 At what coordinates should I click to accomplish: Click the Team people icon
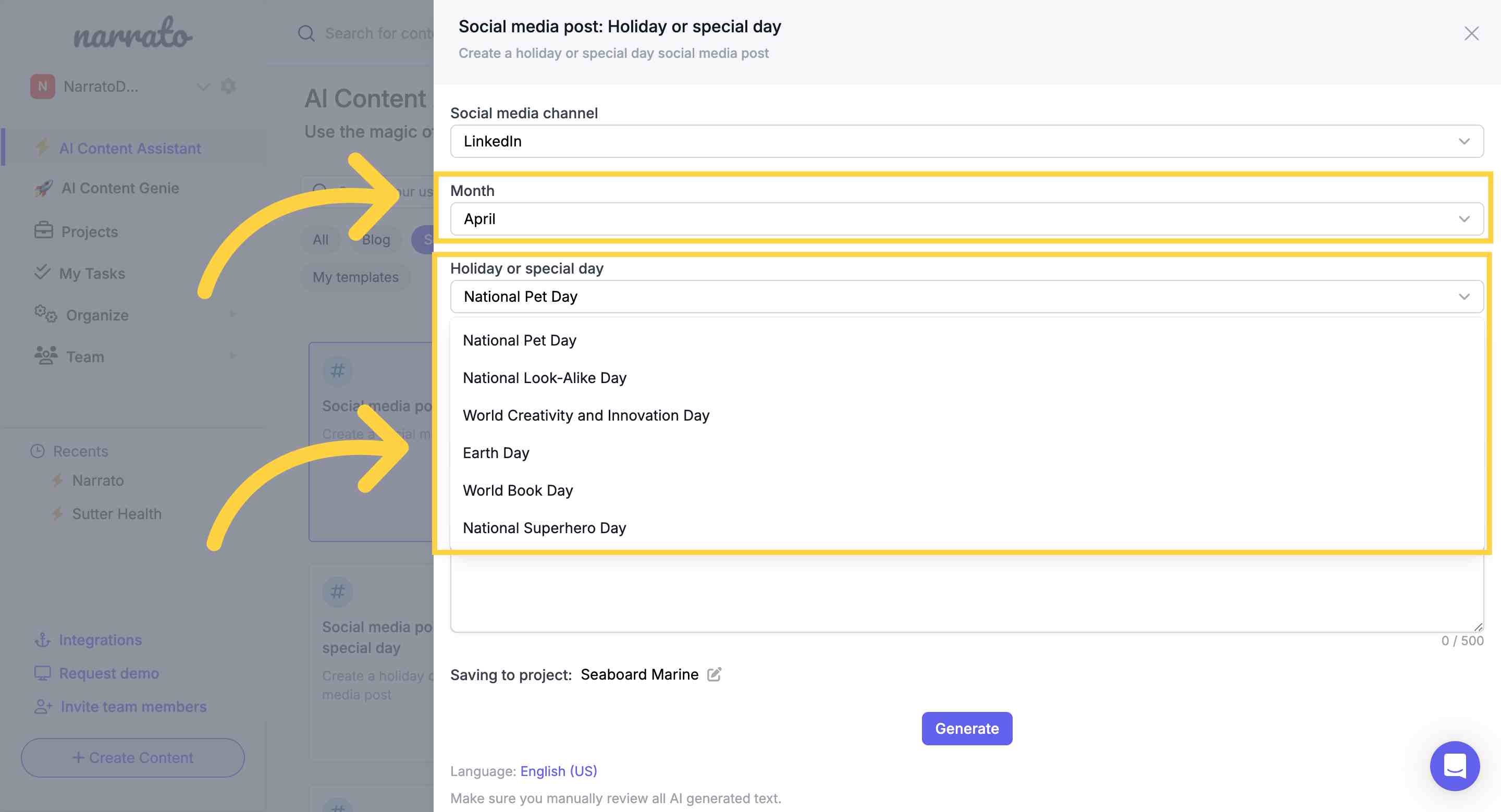point(45,355)
